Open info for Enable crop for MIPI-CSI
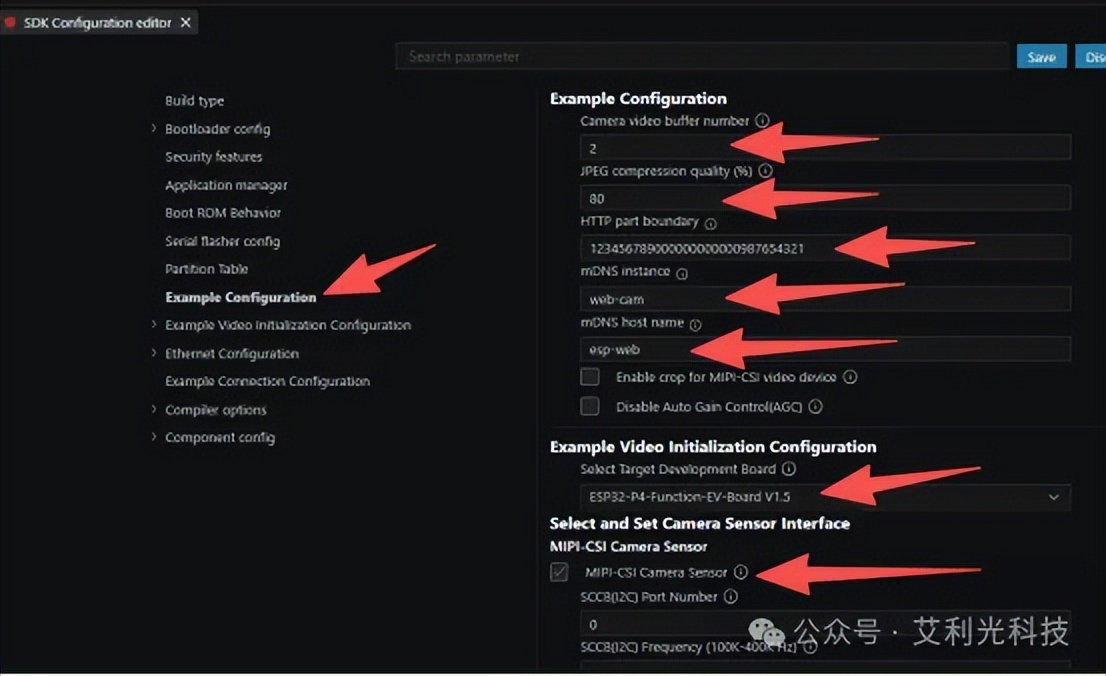This screenshot has width=1106, height=676. 850,377
